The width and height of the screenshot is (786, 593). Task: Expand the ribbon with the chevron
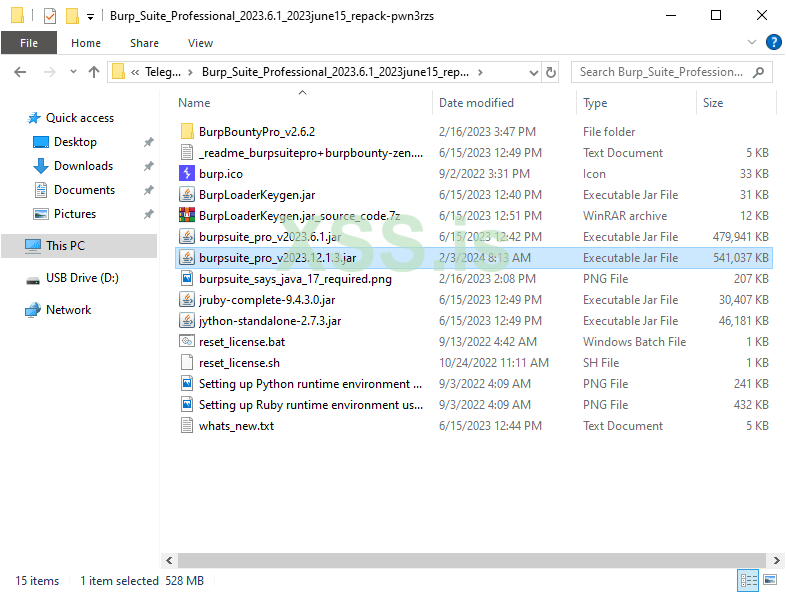tap(751, 42)
